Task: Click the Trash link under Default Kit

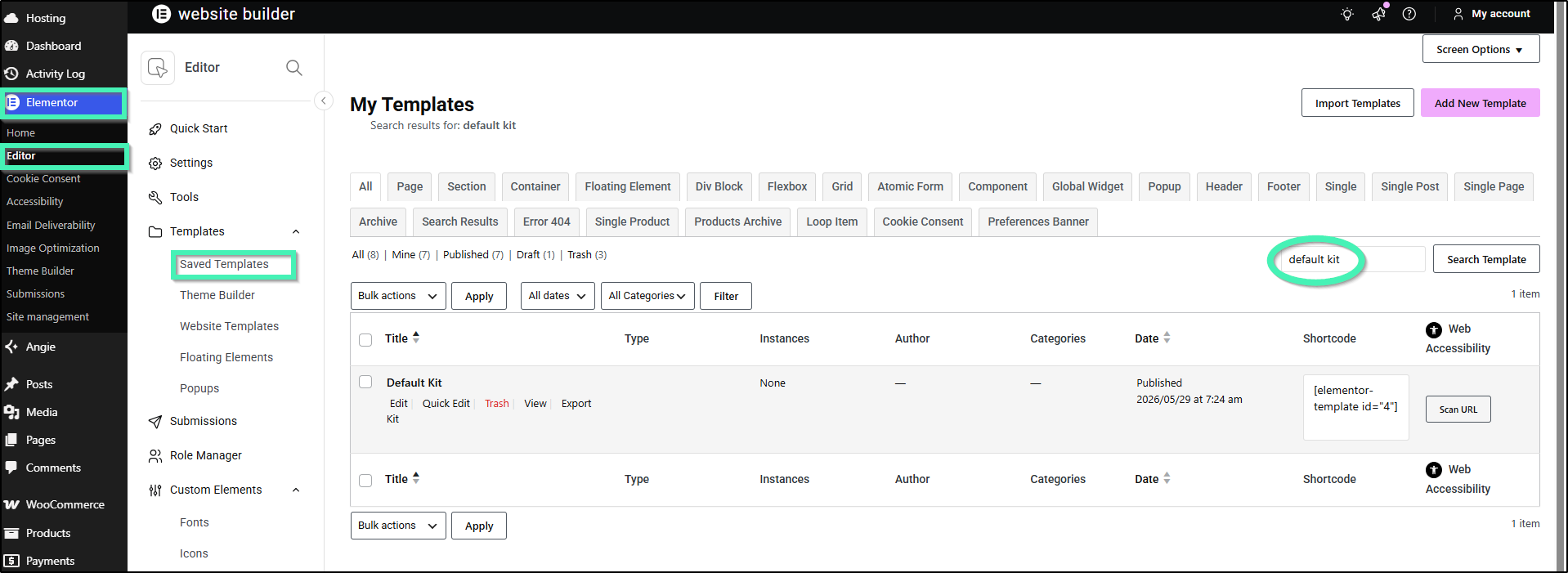Action: click(497, 404)
